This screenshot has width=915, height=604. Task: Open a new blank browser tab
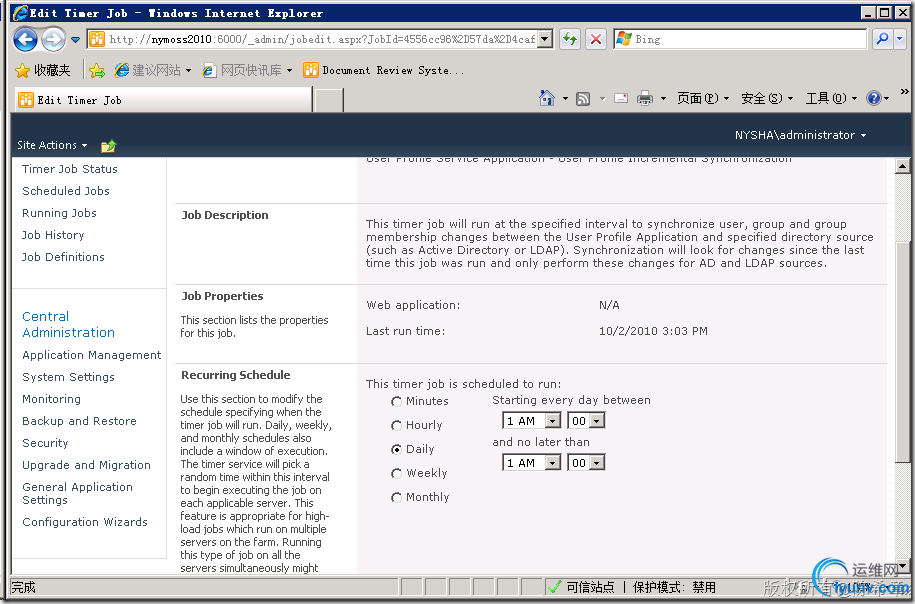point(329,100)
